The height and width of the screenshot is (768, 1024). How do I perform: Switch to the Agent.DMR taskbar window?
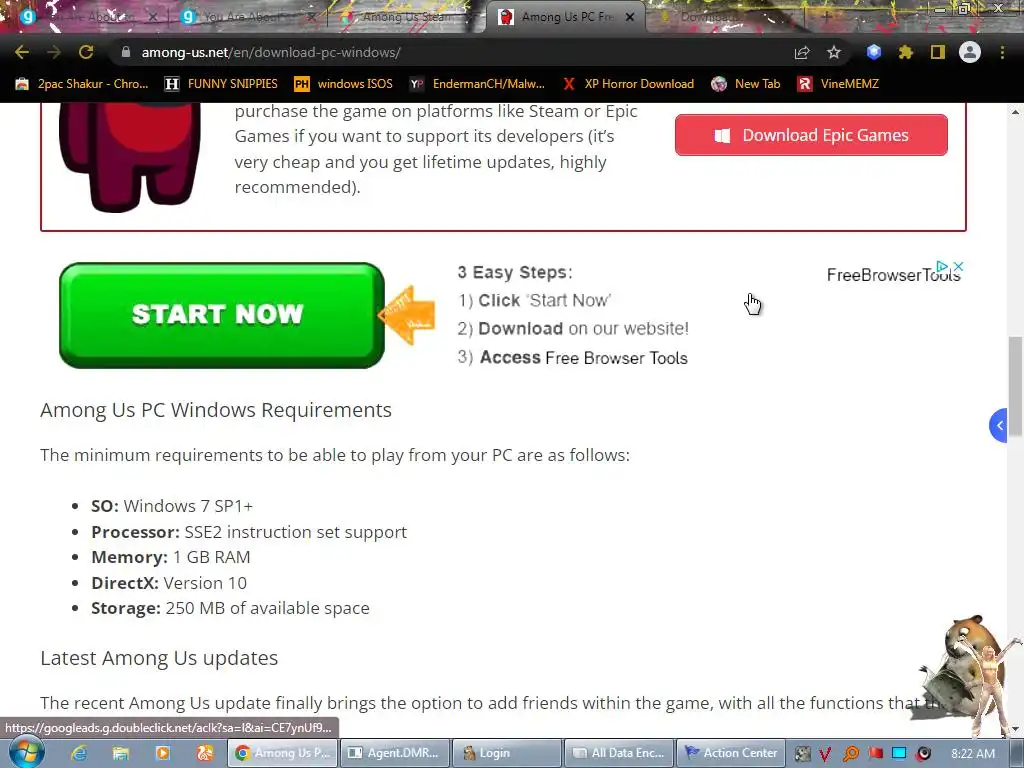(395, 753)
